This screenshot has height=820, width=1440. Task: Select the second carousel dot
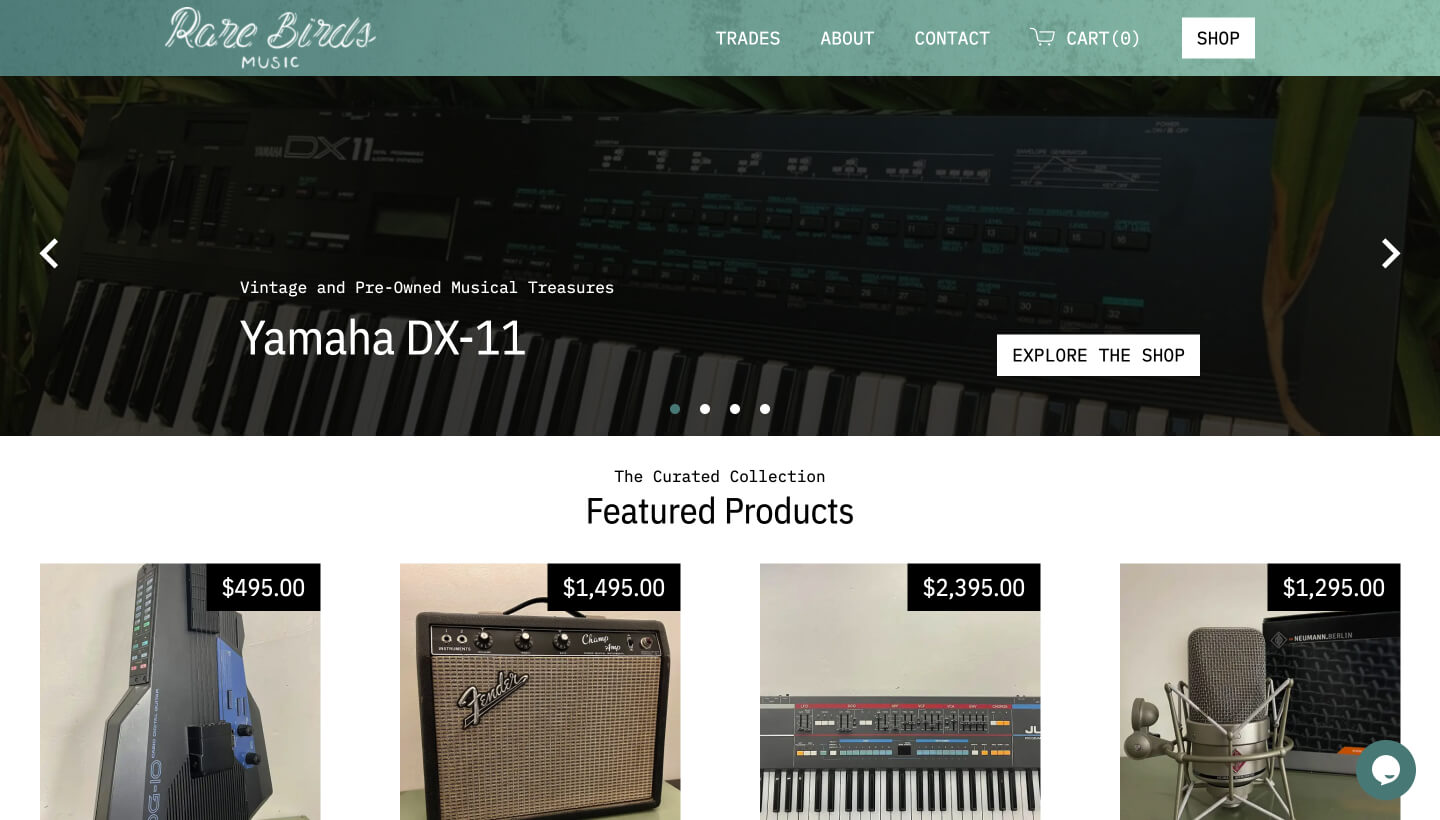tap(705, 409)
